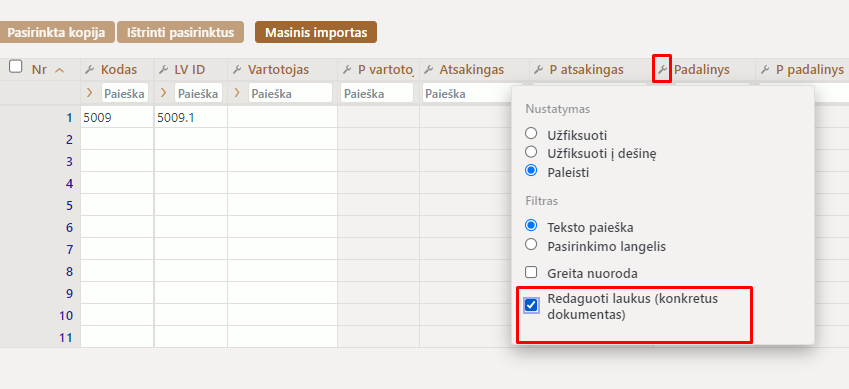The width and height of the screenshot is (849, 389).
Task: Open the wrench settings for P atsakingas
Action: pos(538,70)
